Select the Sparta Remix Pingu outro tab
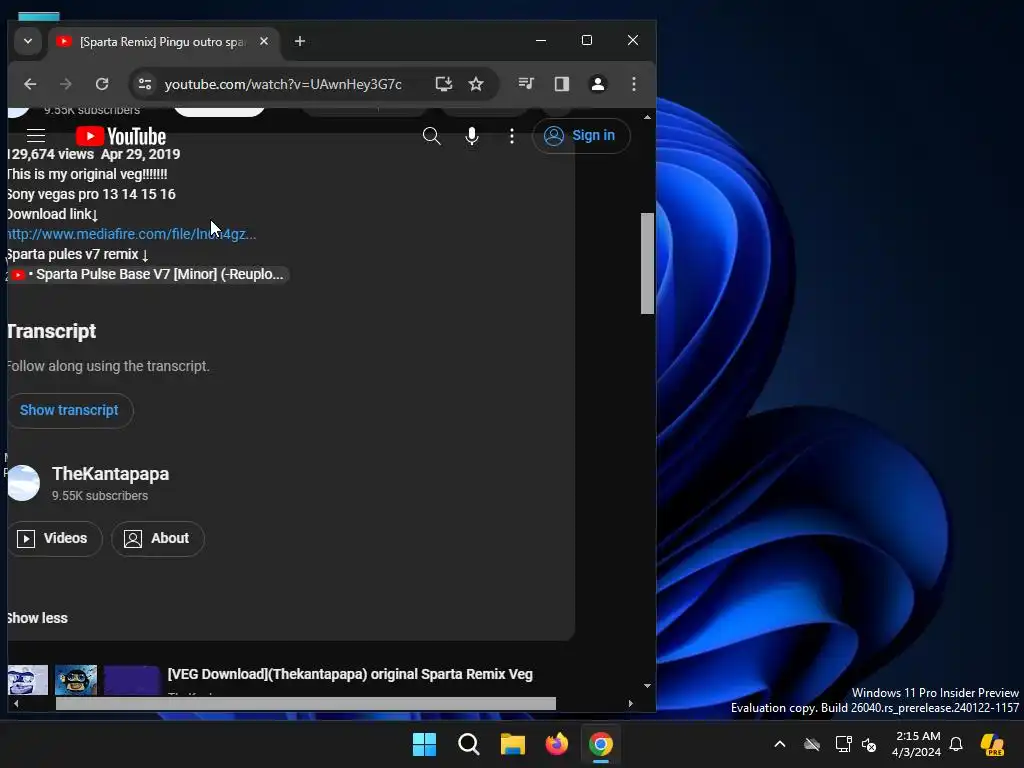Image resolution: width=1024 pixels, height=768 pixels. [x=162, y=41]
